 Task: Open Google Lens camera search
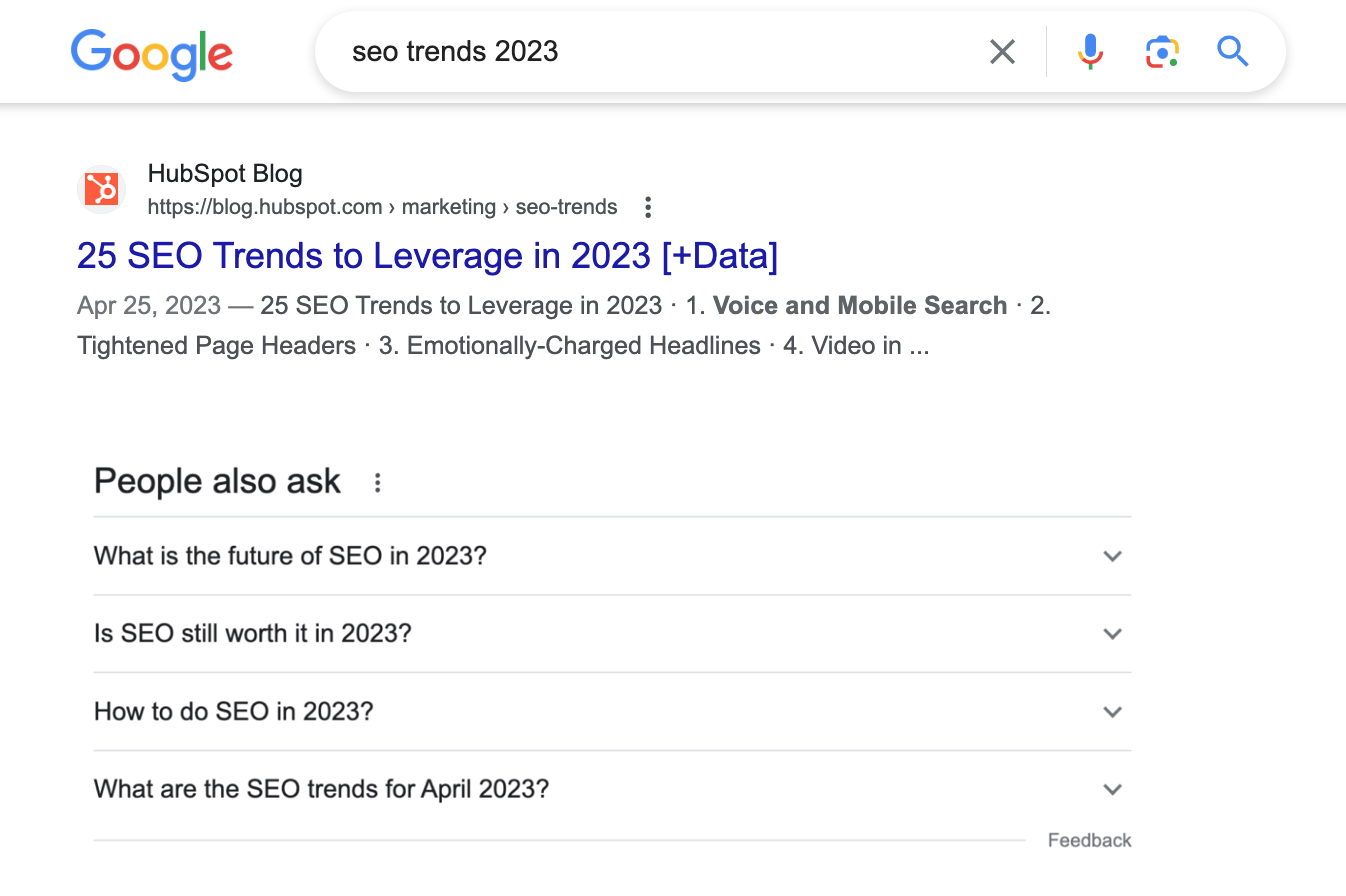click(1162, 51)
